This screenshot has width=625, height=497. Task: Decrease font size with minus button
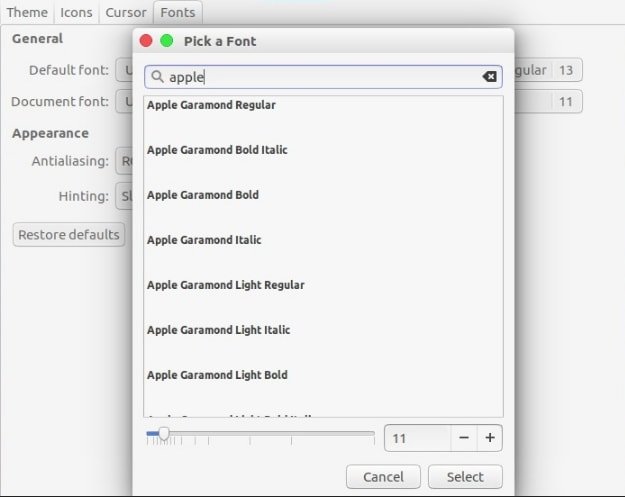click(464, 438)
